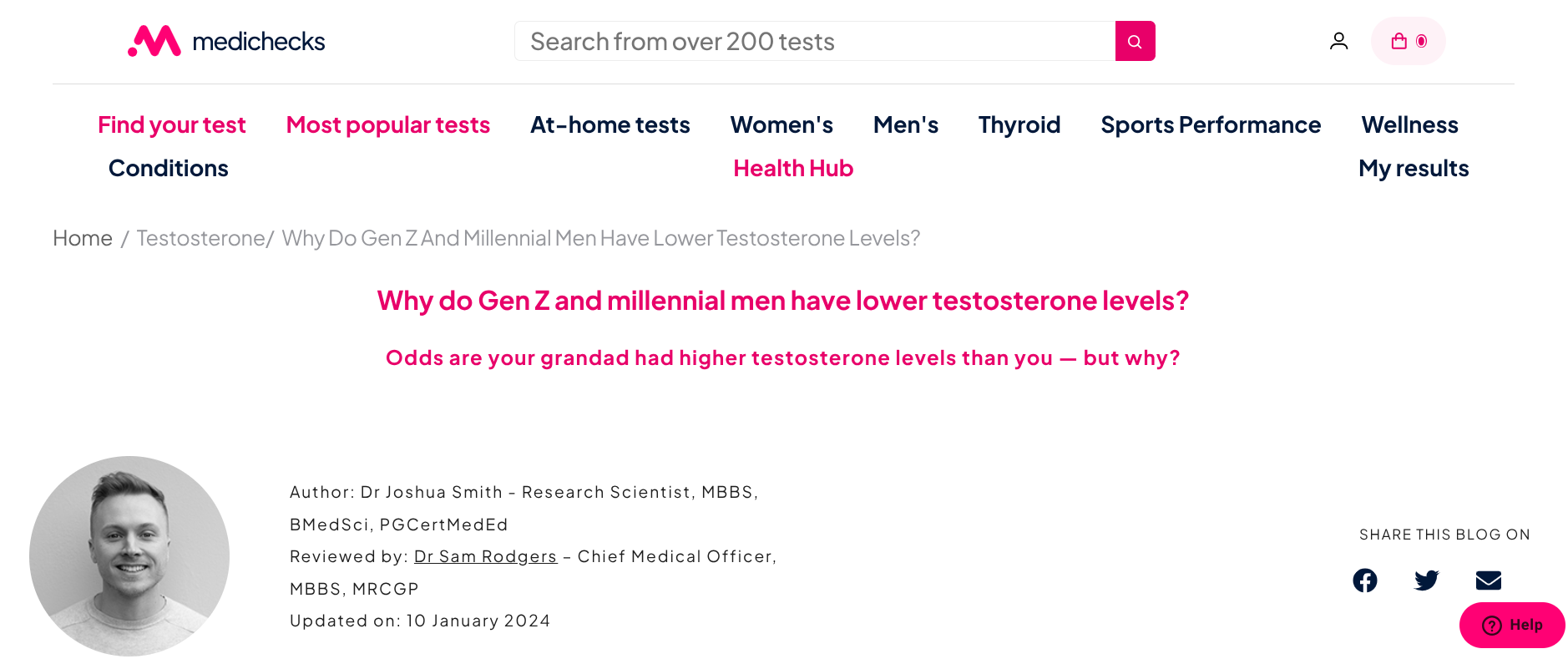1568x659 pixels.
Task: Share this blog on Facebook
Action: (x=1365, y=580)
